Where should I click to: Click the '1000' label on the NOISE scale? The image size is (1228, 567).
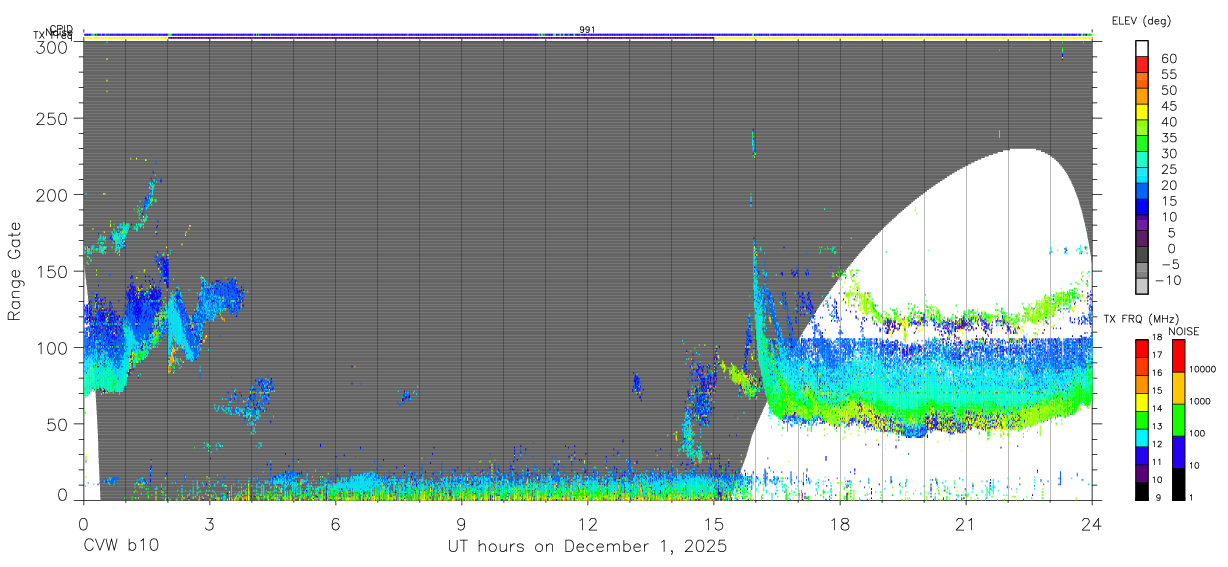(x=1201, y=401)
